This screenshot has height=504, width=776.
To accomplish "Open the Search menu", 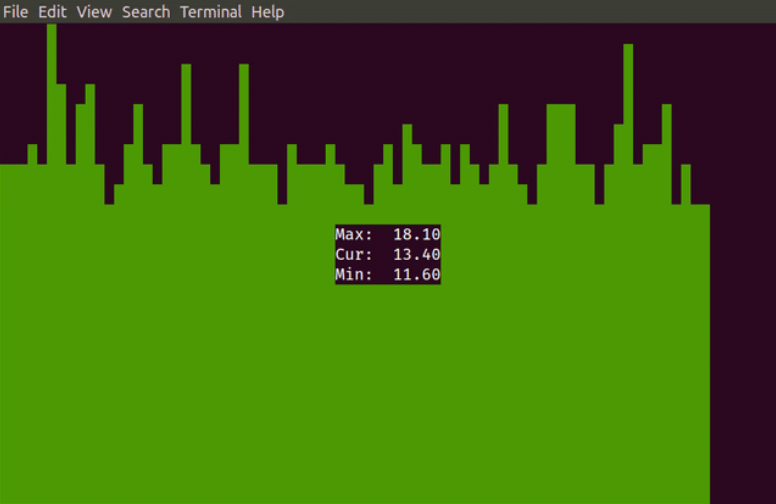I will coord(146,11).
